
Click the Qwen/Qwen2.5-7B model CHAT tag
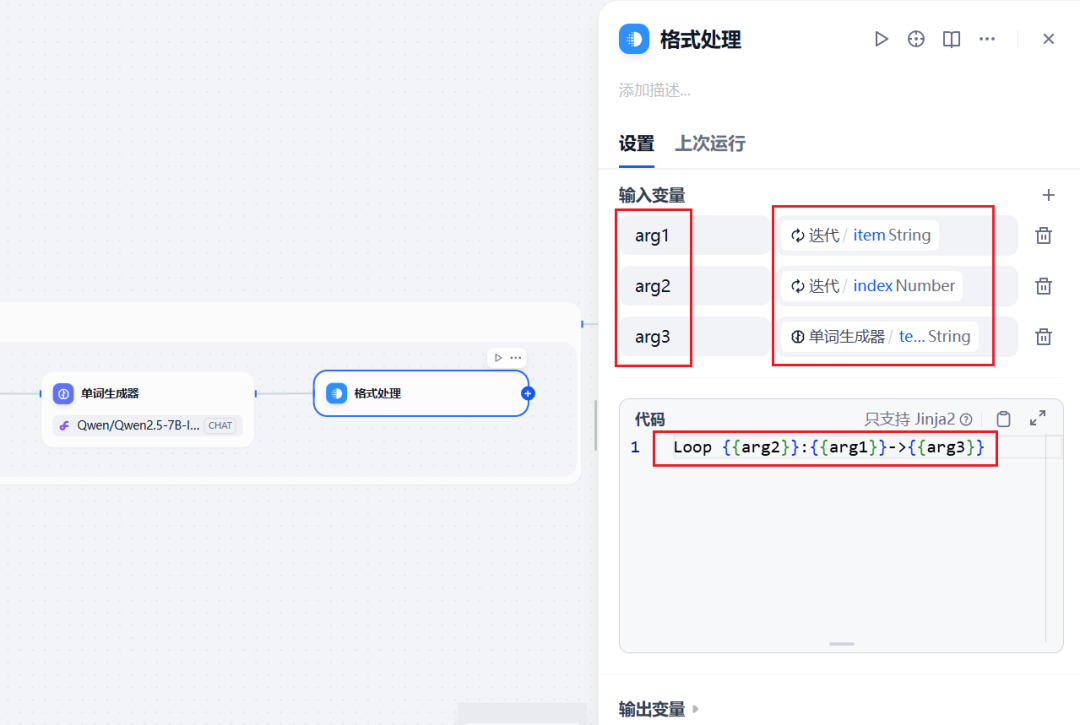148,425
